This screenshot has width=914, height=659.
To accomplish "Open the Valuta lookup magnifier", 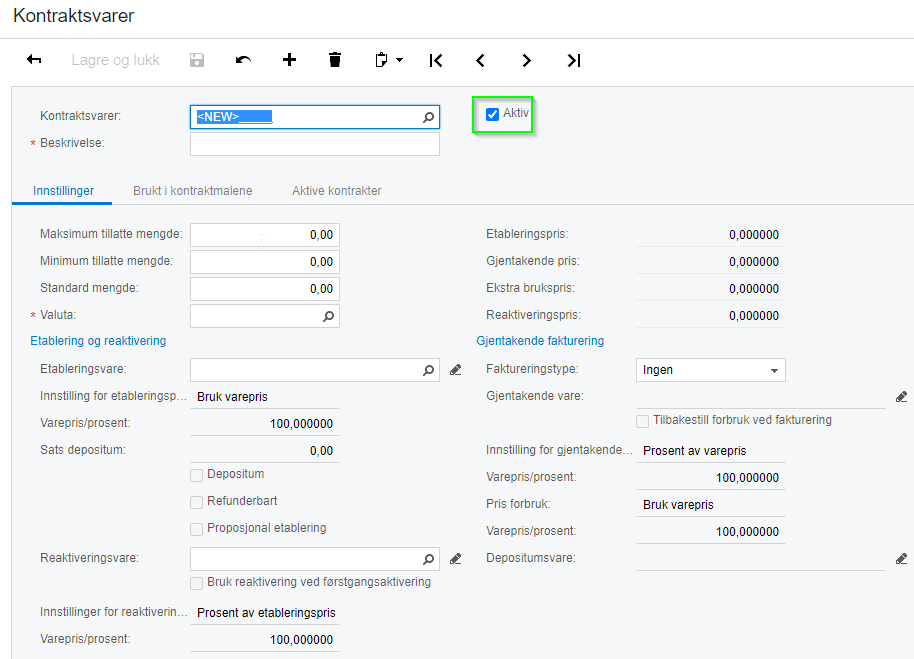I will [x=329, y=316].
